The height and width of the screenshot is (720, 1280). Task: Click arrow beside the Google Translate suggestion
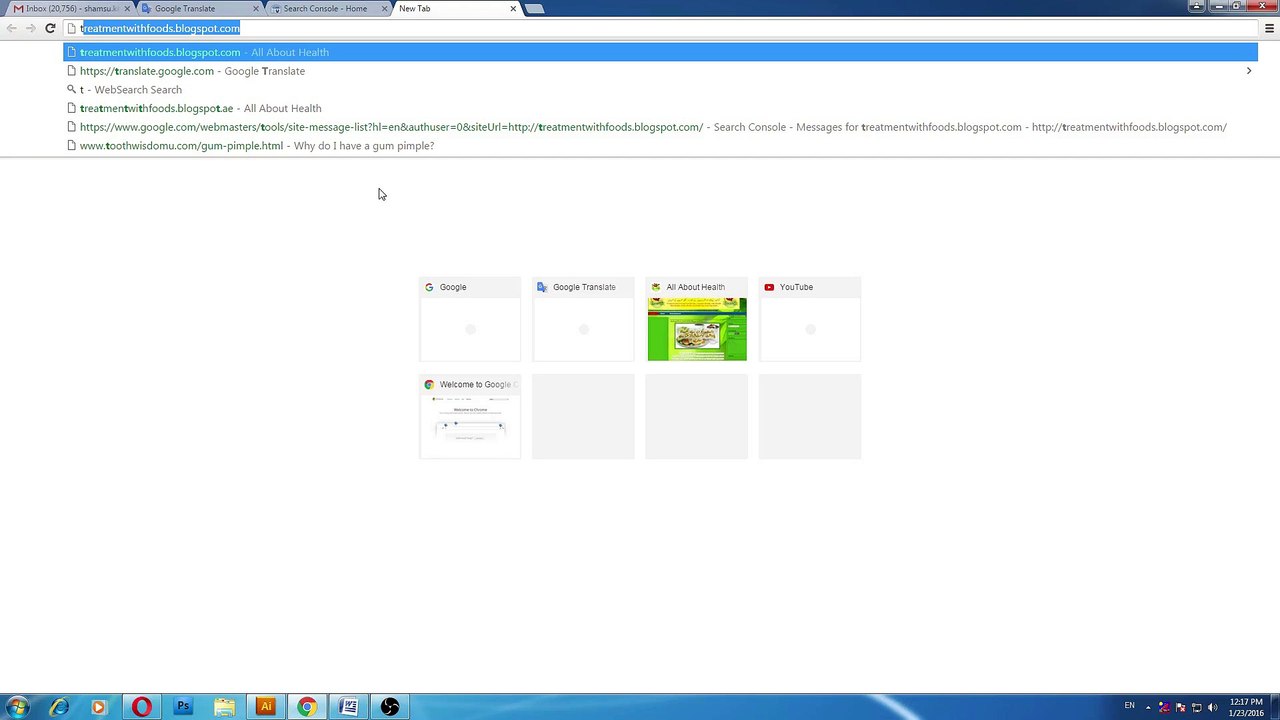click(1248, 71)
